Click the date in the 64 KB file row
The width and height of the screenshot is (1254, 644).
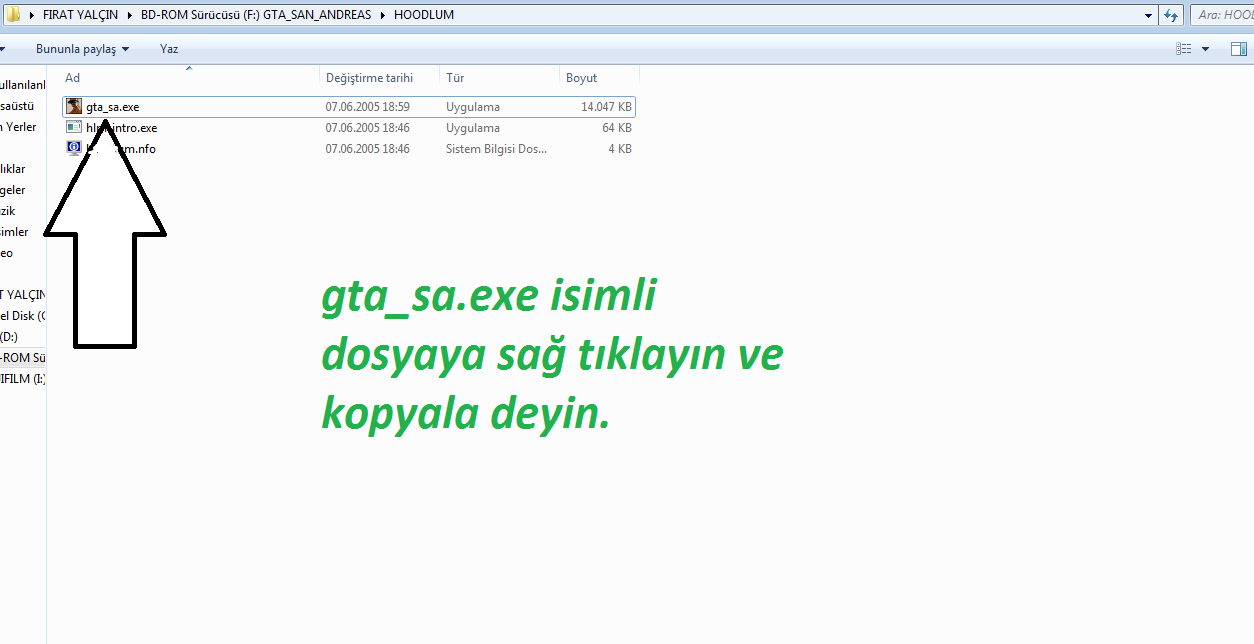[x=368, y=128]
